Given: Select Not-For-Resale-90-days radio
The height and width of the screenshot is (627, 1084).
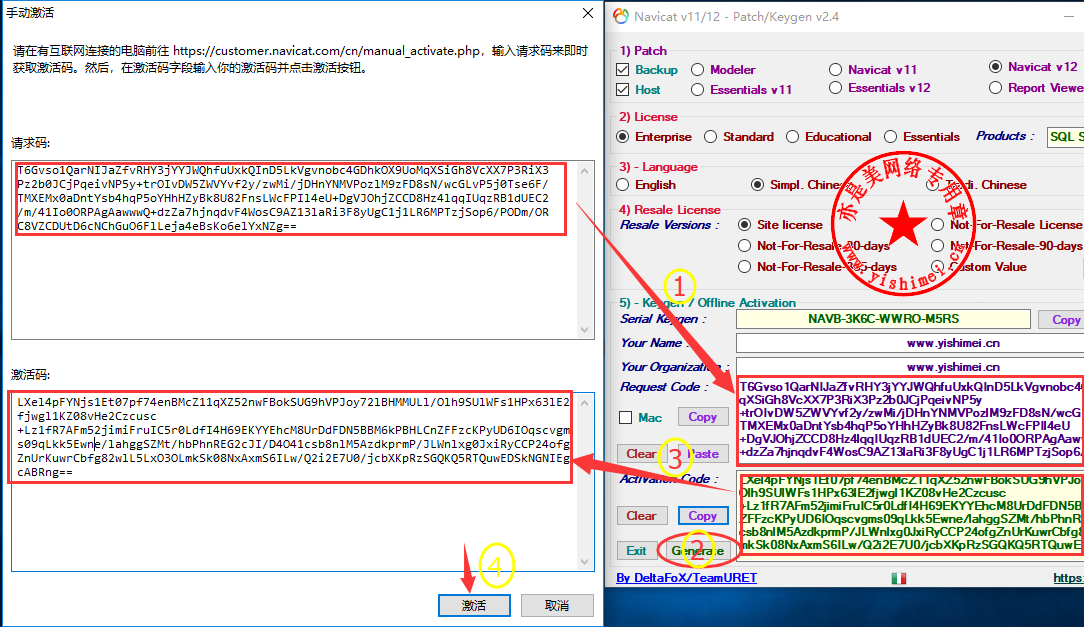Looking at the screenshot, I should 937,245.
